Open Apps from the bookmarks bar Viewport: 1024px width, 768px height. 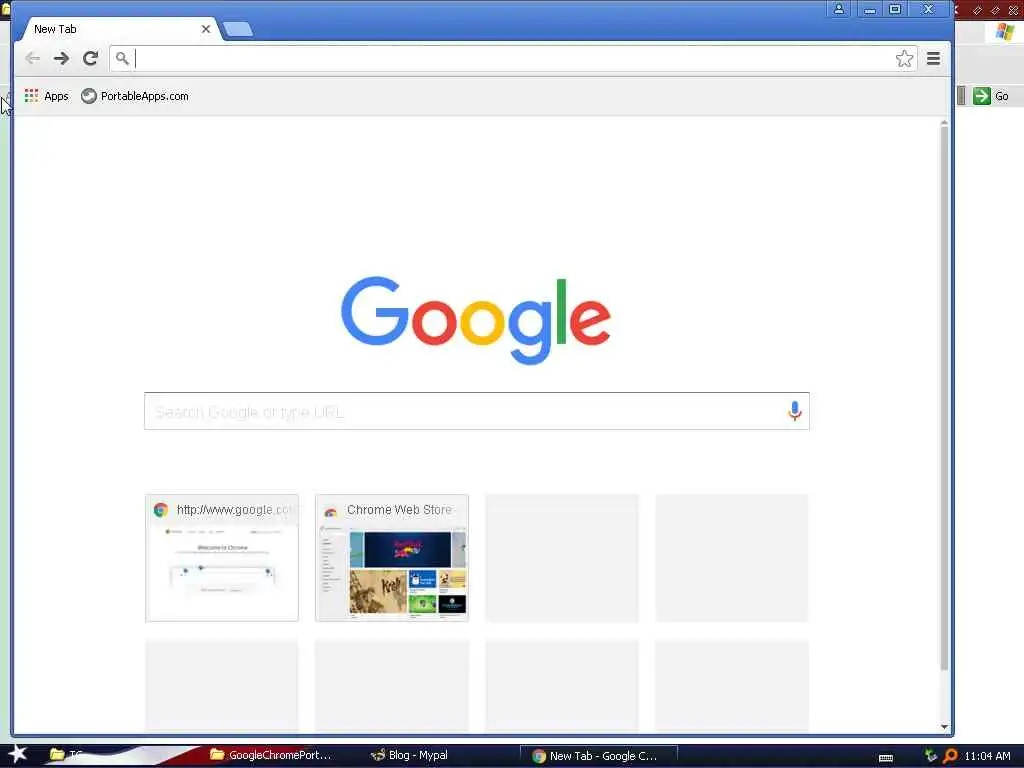tap(46, 96)
